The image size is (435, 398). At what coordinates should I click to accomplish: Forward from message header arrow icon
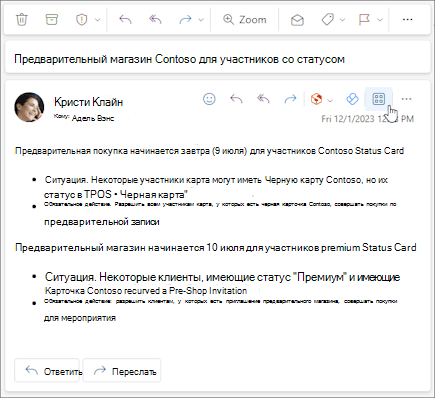pos(290,99)
